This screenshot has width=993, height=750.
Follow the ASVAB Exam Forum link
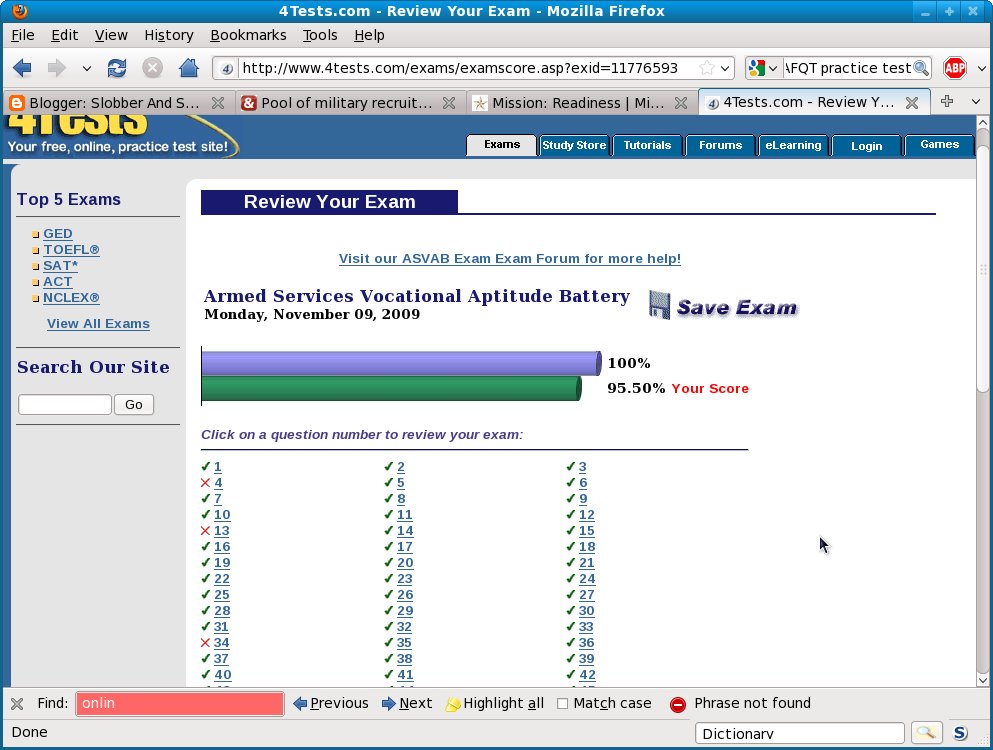(x=509, y=258)
